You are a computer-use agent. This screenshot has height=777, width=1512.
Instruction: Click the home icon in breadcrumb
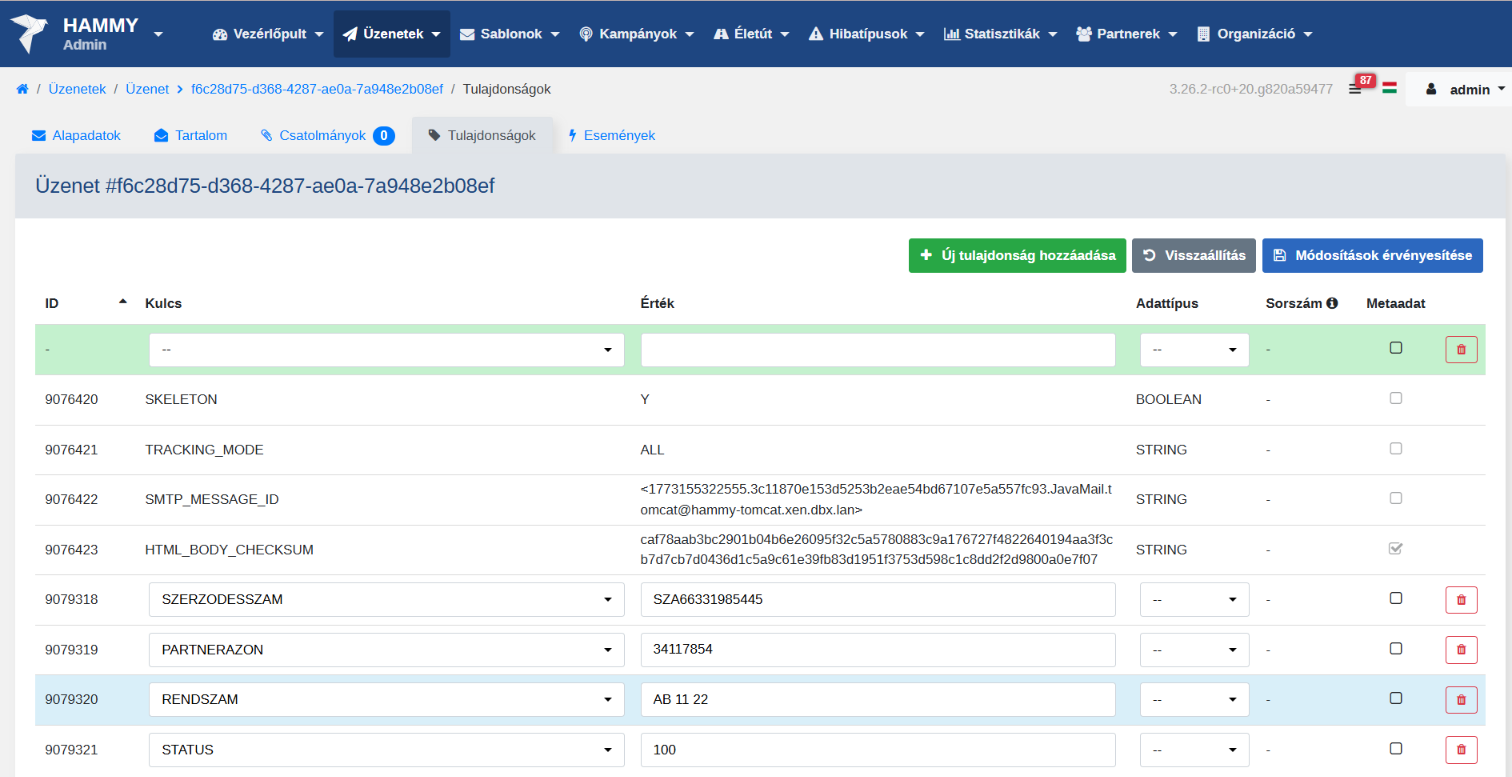coord(22,89)
